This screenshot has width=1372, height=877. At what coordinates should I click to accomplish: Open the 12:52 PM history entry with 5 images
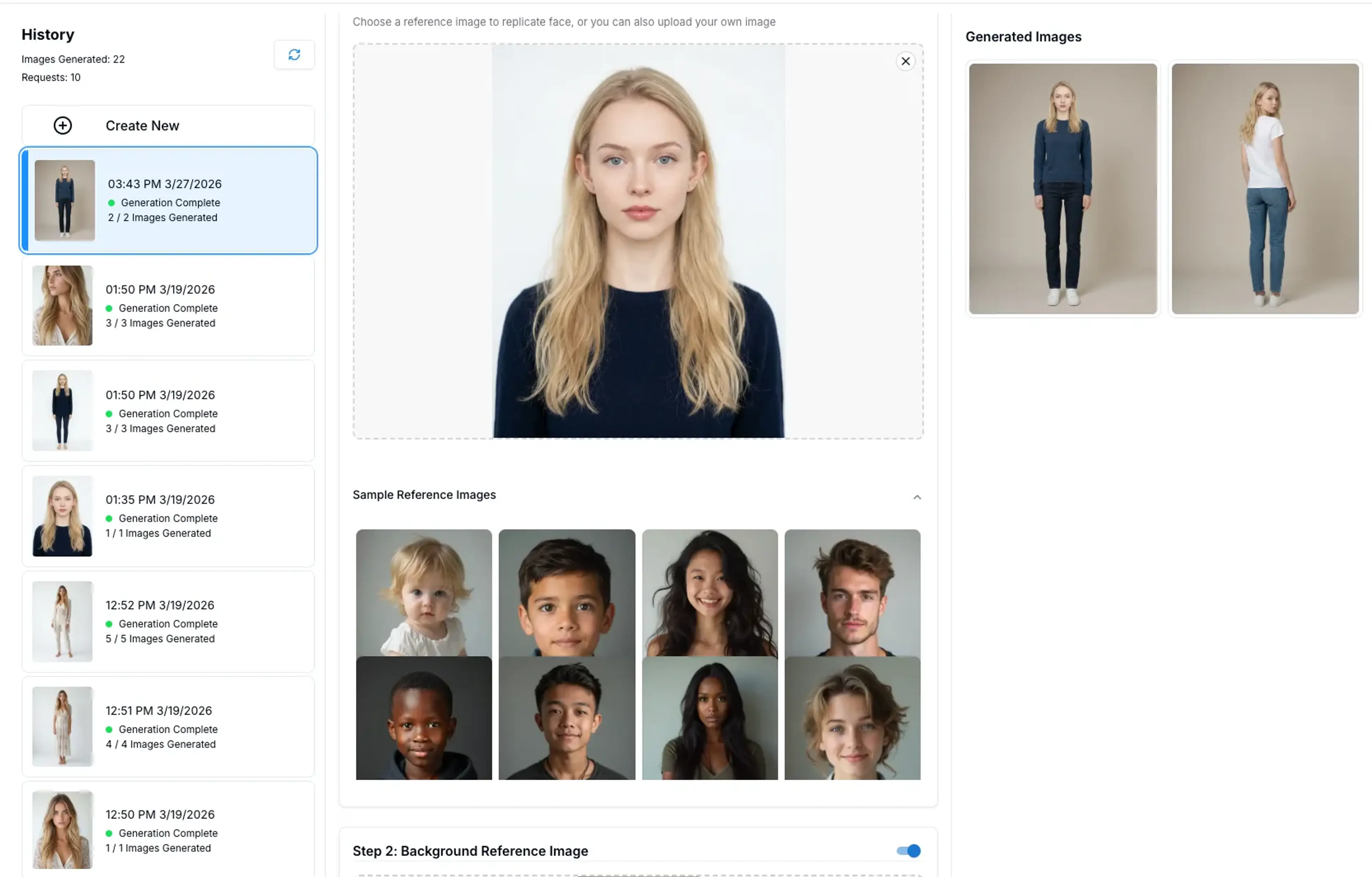[168, 622]
